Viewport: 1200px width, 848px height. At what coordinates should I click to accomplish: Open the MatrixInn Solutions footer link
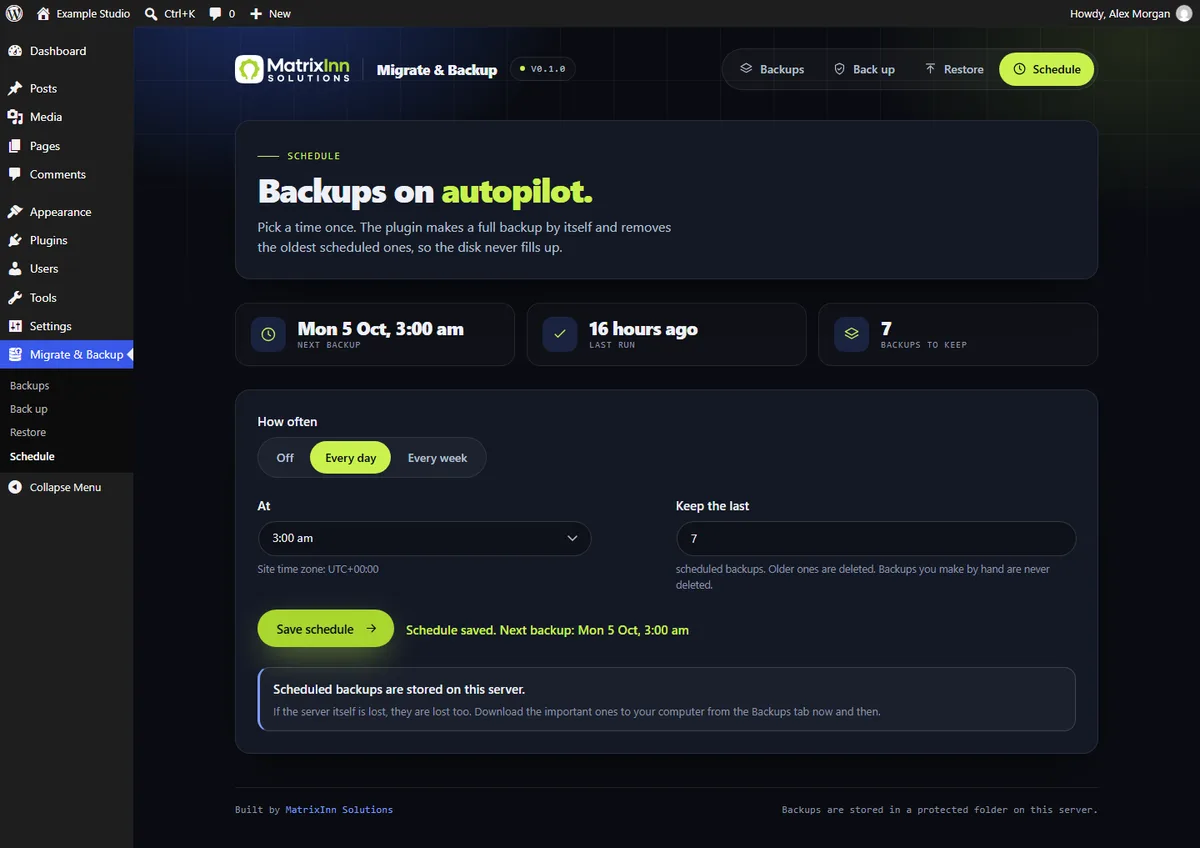tap(339, 810)
